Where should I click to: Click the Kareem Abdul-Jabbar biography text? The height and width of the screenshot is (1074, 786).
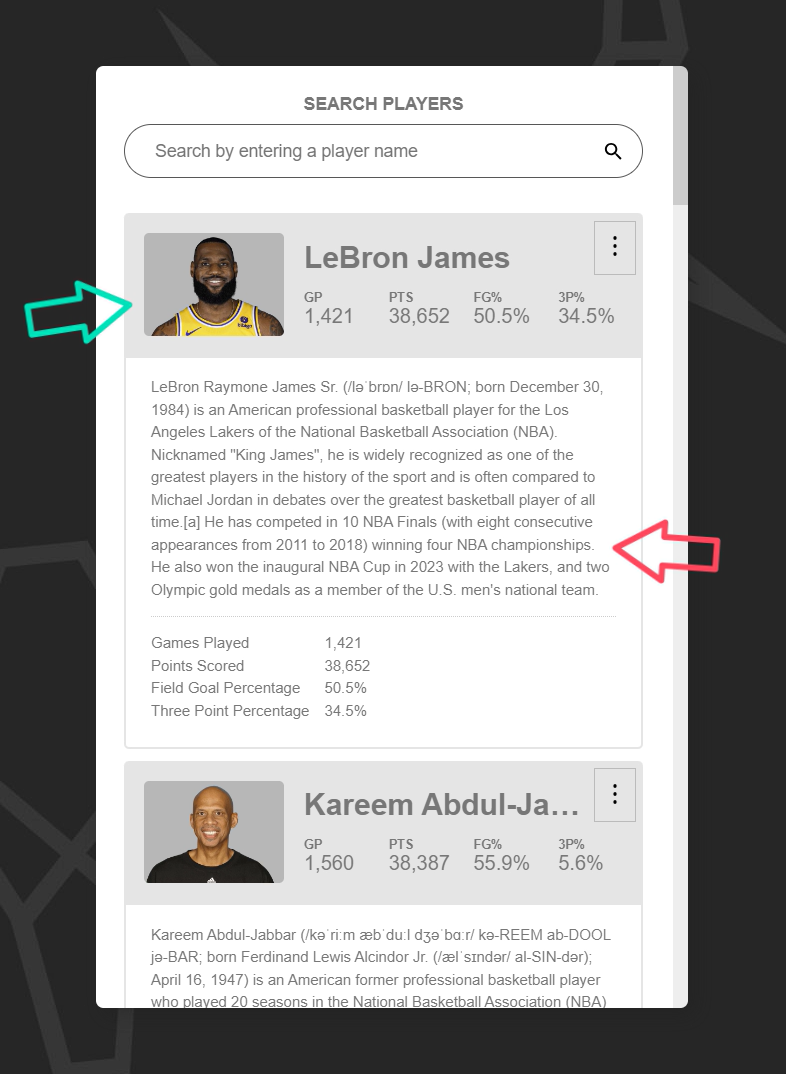pos(381,967)
